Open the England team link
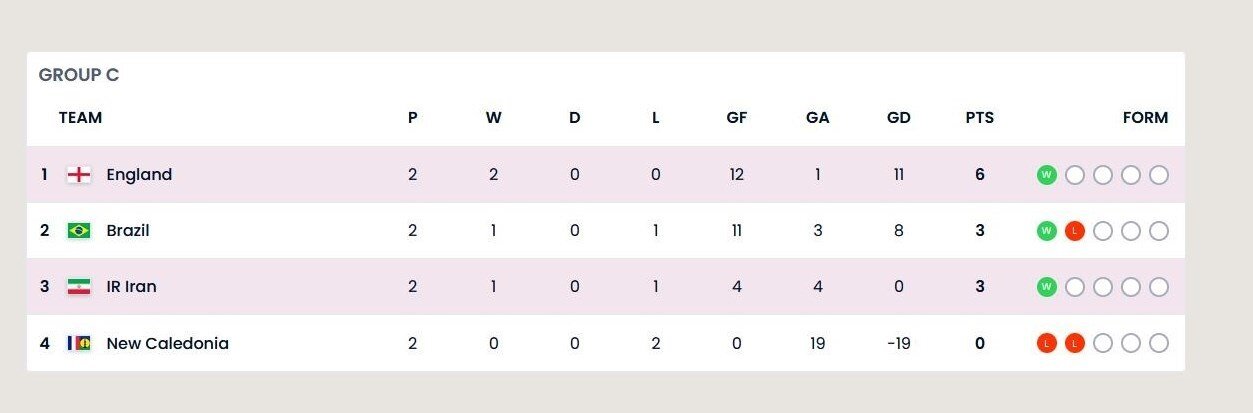The image size is (1253, 413). point(139,175)
